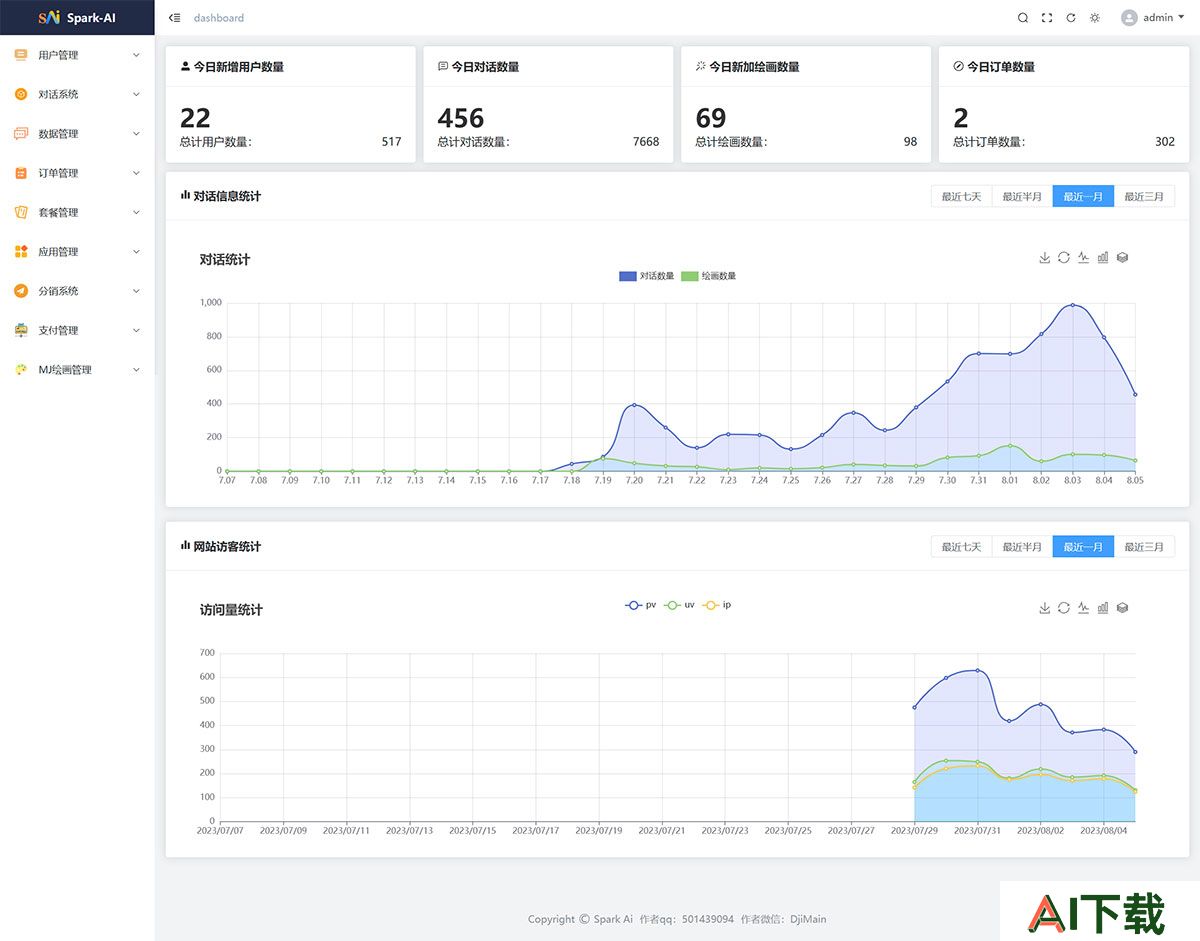Select 最近三月 in the 网站访客统计 panel

tap(1144, 546)
